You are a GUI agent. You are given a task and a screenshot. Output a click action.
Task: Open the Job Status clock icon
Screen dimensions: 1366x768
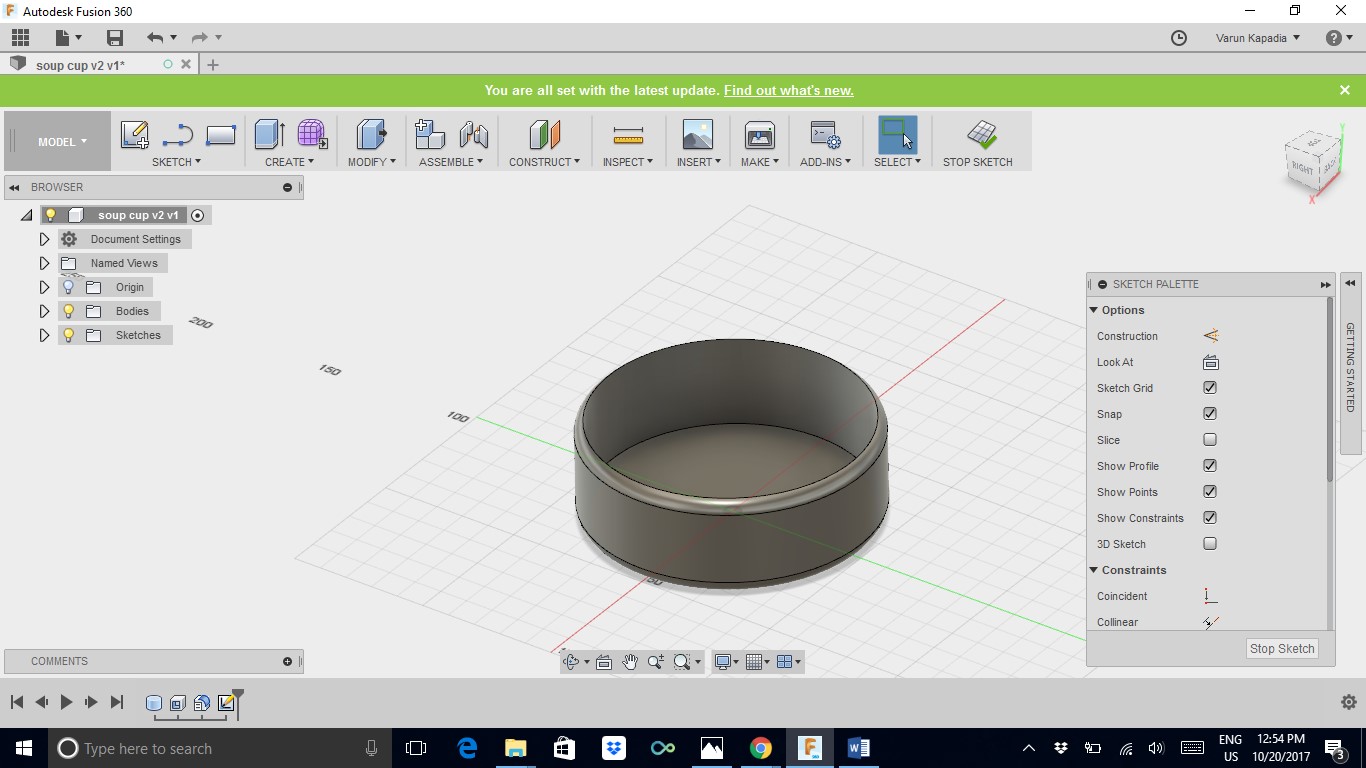point(1179,38)
